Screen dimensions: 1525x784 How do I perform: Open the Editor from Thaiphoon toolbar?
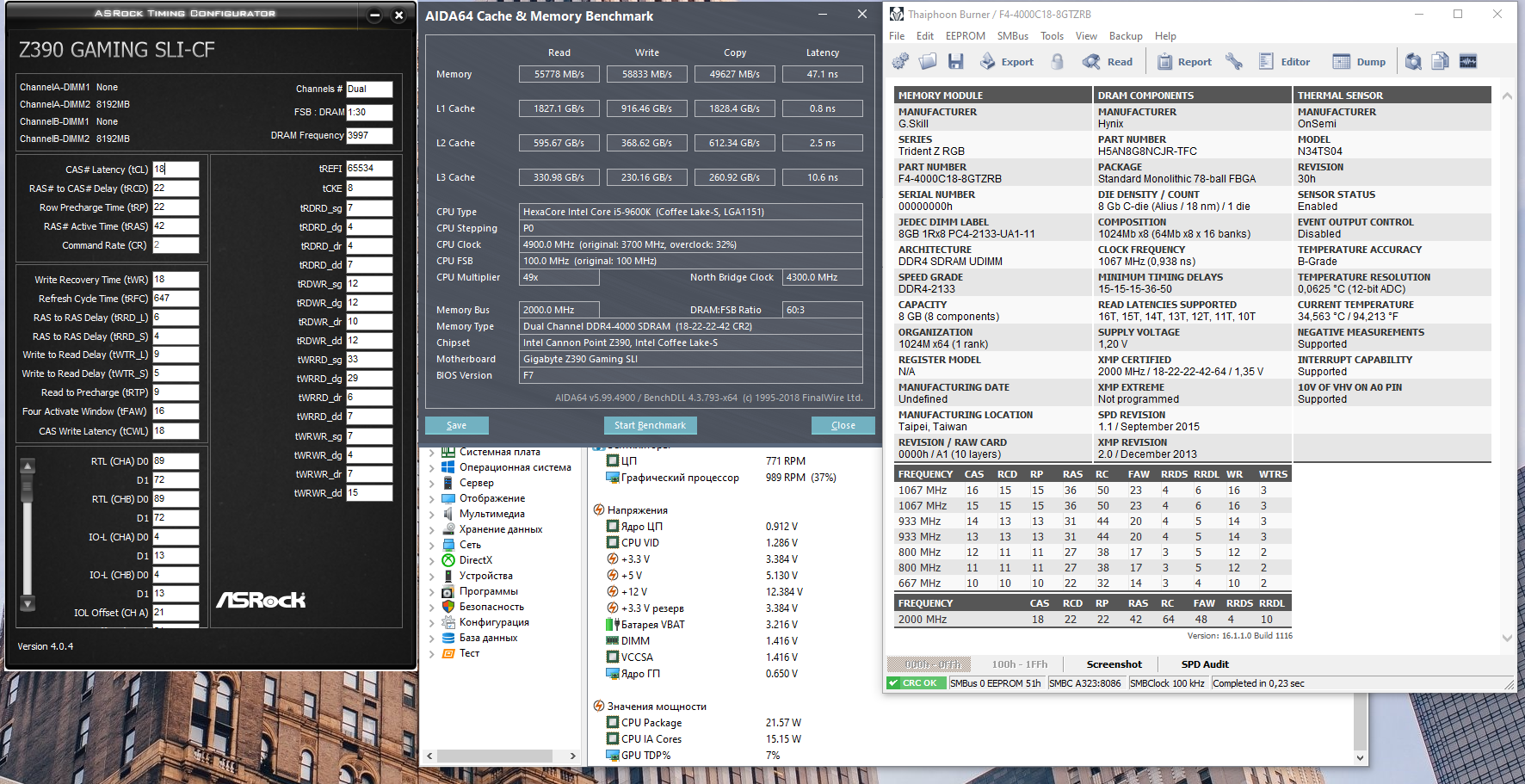pyautogui.click(x=1284, y=62)
